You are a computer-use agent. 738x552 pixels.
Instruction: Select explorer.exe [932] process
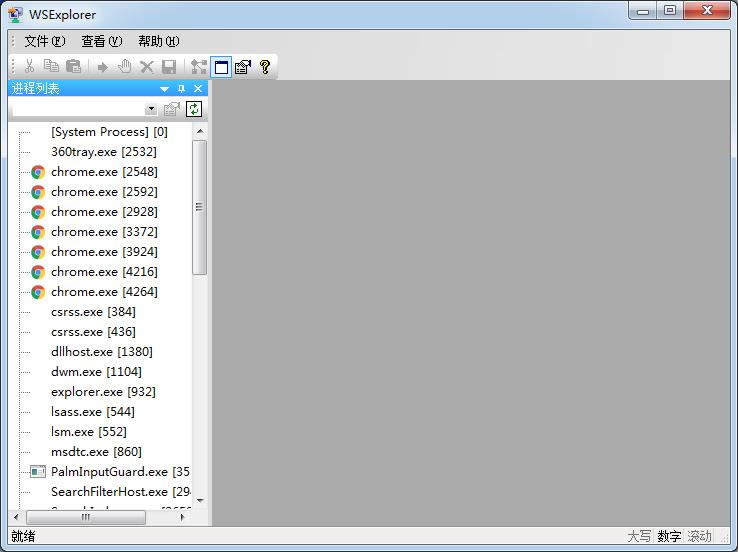coord(103,392)
